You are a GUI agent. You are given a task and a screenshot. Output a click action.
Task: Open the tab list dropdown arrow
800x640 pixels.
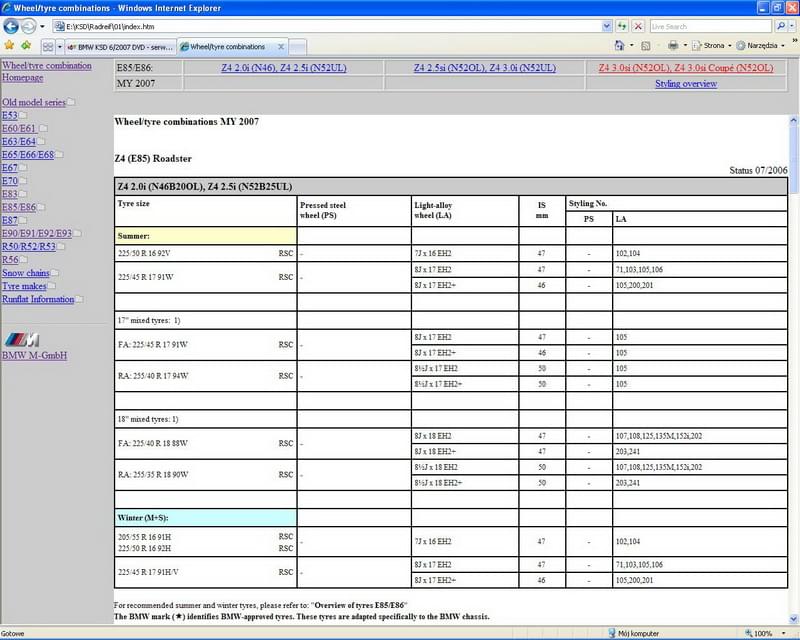point(60,47)
